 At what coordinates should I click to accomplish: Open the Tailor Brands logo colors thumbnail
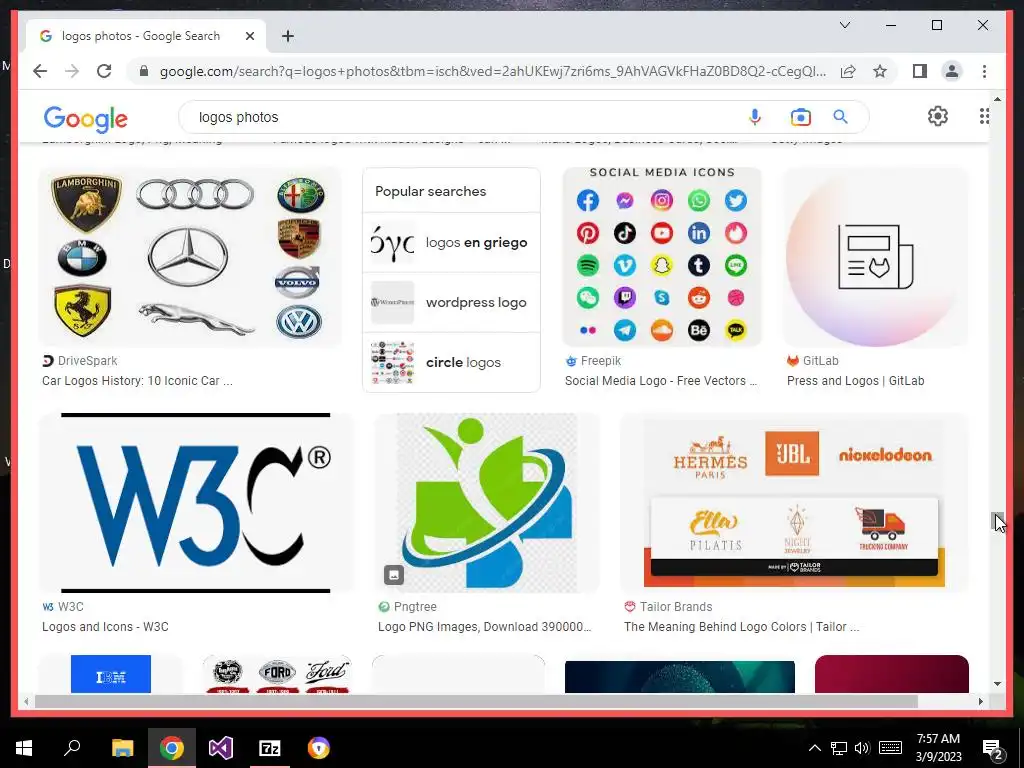coord(794,503)
